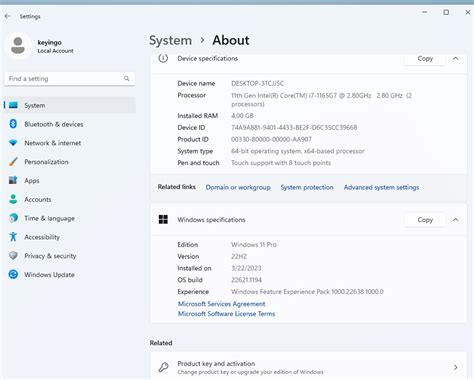The image size is (474, 380).
Task: Copy the Windows specifications
Action: pyautogui.click(x=425, y=220)
